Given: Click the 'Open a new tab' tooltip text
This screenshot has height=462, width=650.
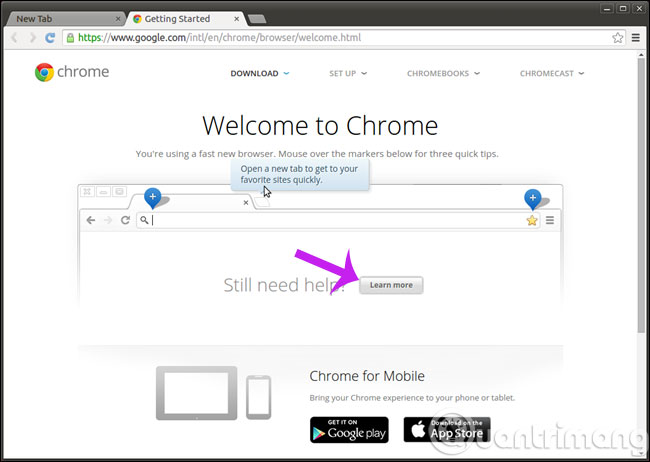Looking at the screenshot, I should tap(299, 175).
